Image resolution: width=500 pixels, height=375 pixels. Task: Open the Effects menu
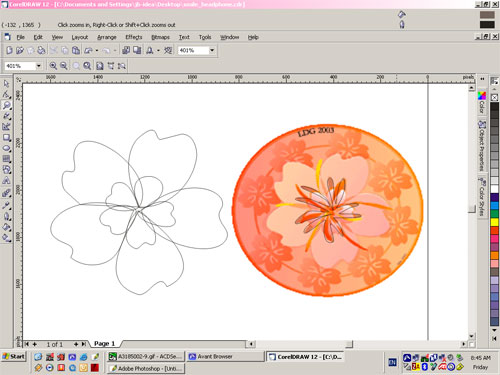134,37
